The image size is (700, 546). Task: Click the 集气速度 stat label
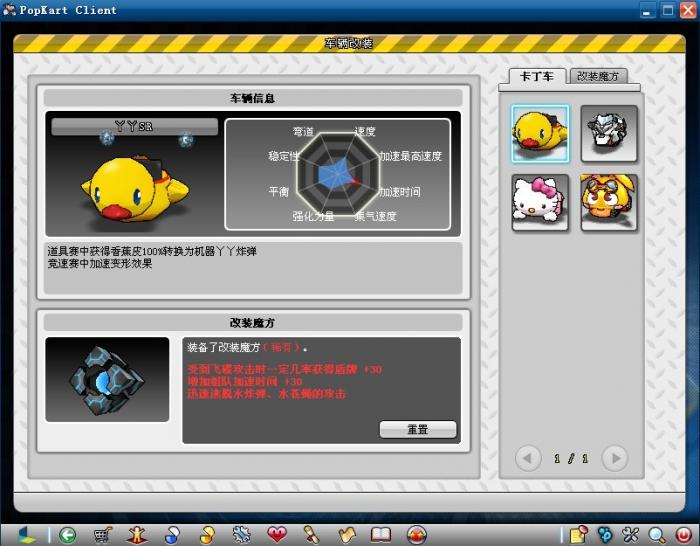tap(375, 216)
